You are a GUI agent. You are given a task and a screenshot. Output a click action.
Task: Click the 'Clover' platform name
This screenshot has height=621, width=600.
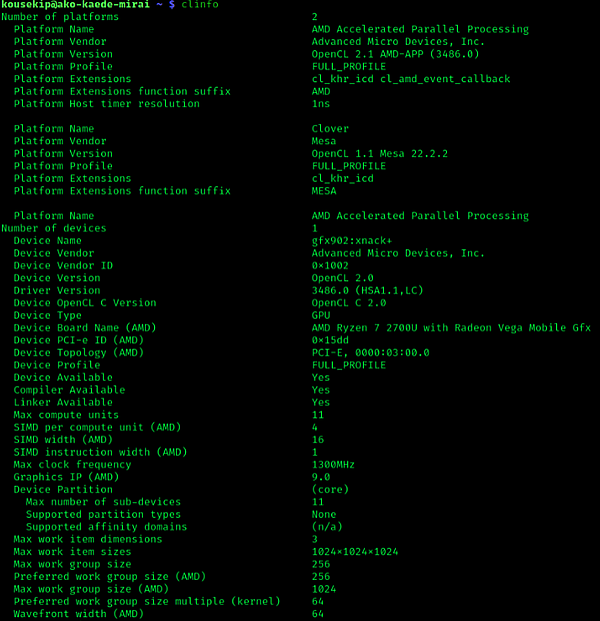coord(330,129)
